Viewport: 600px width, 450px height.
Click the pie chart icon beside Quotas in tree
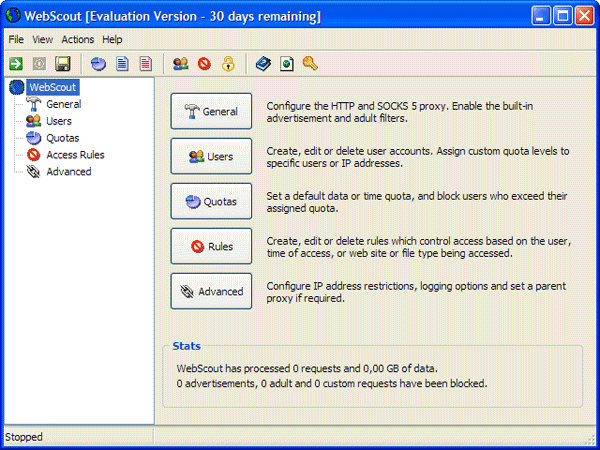tap(34, 138)
